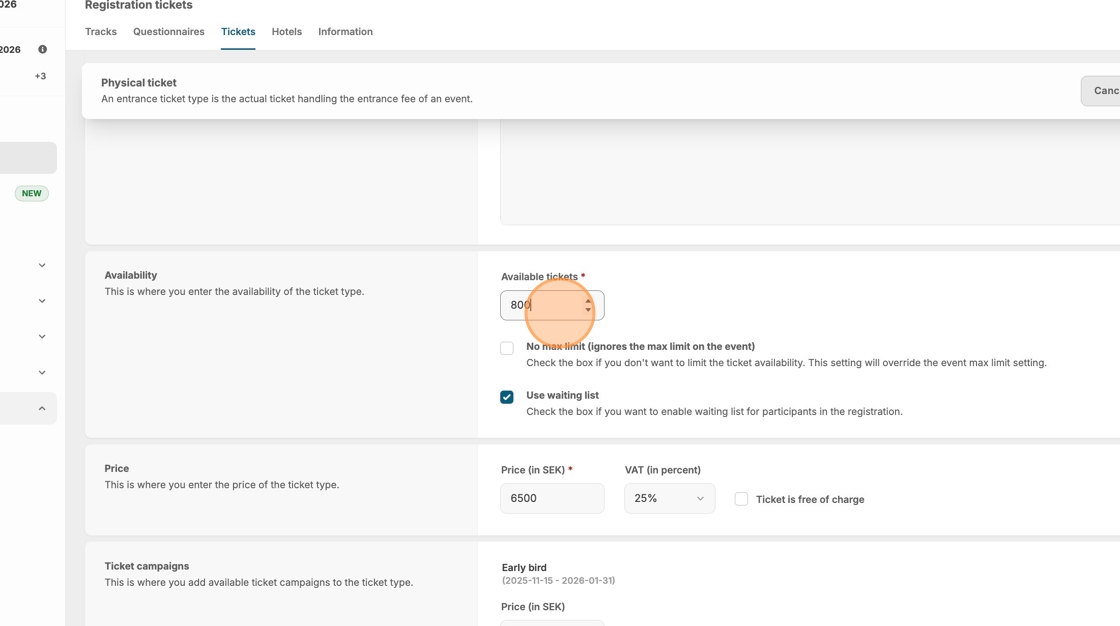Image resolution: width=1120 pixels, height=626 pixels.
Task: Click the +3 indicator in the sidebar
Action: click(x=40, y=76)
